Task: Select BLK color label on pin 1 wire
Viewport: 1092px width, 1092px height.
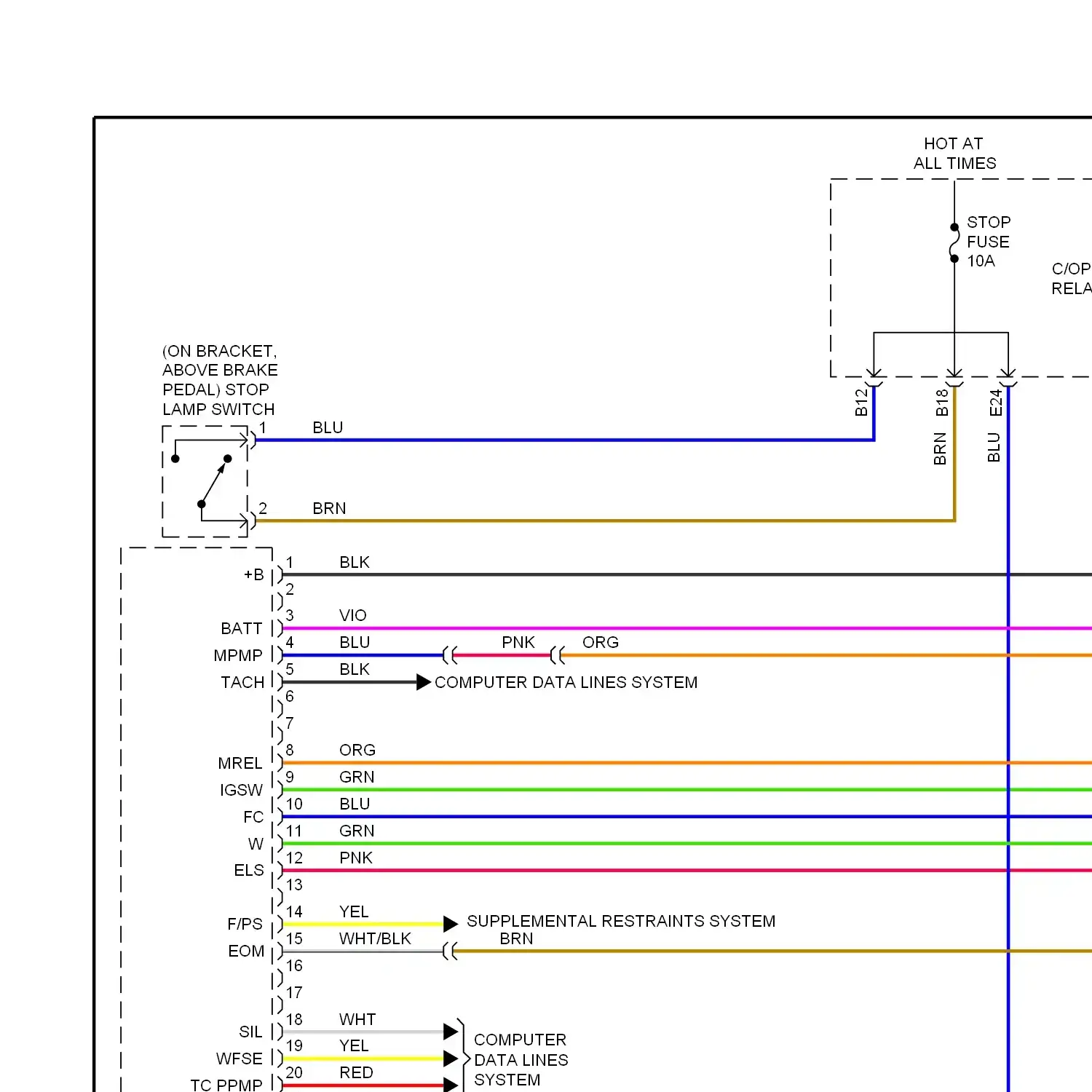Action: click(x=355, y=562)
